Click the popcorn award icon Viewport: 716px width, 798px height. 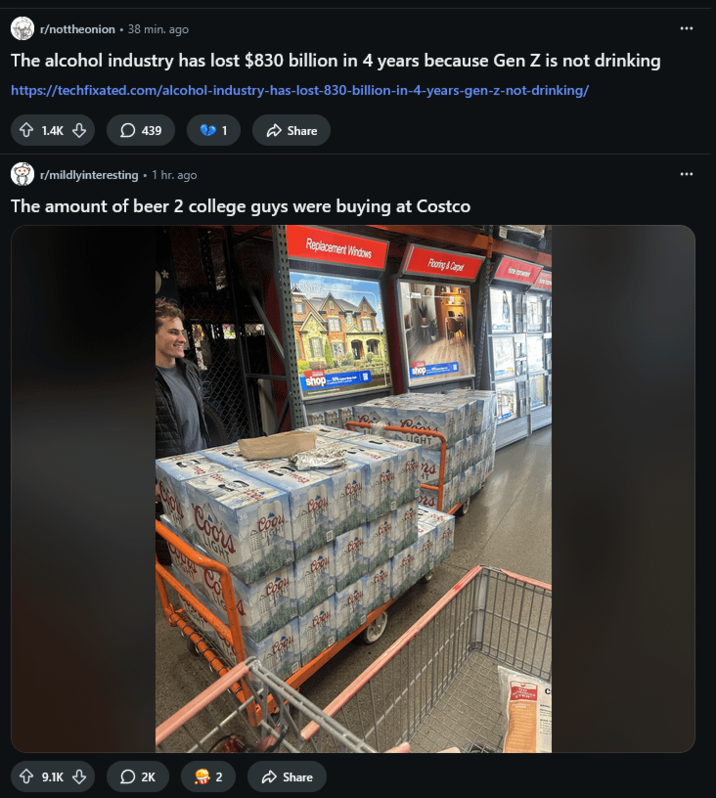202,777
